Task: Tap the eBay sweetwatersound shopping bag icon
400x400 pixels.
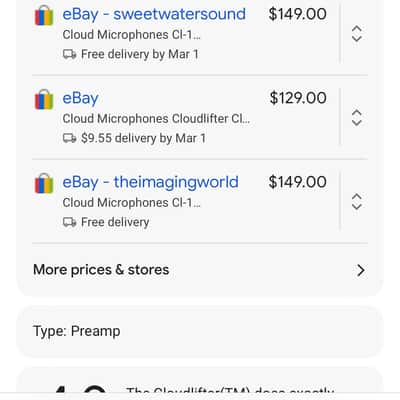Action: coord(44,15)
